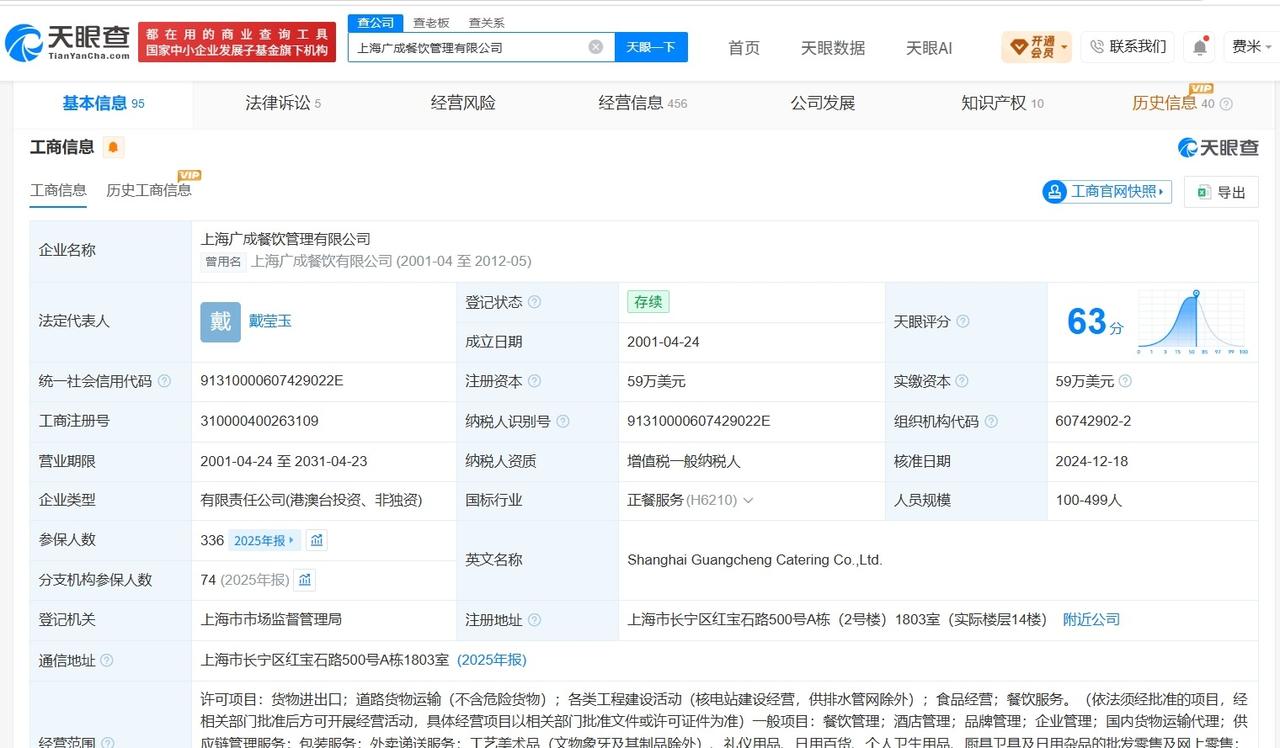Click help icon next to 纳税人识别号

point(562,421)
